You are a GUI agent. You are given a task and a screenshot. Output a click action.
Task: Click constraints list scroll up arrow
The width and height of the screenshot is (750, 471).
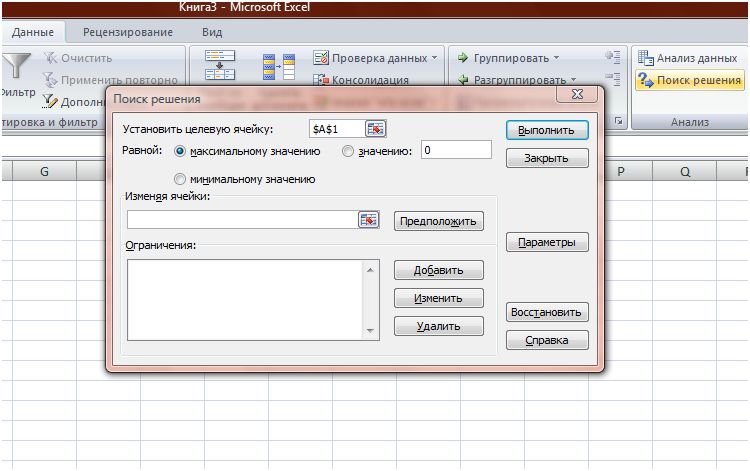pos(370,270)
